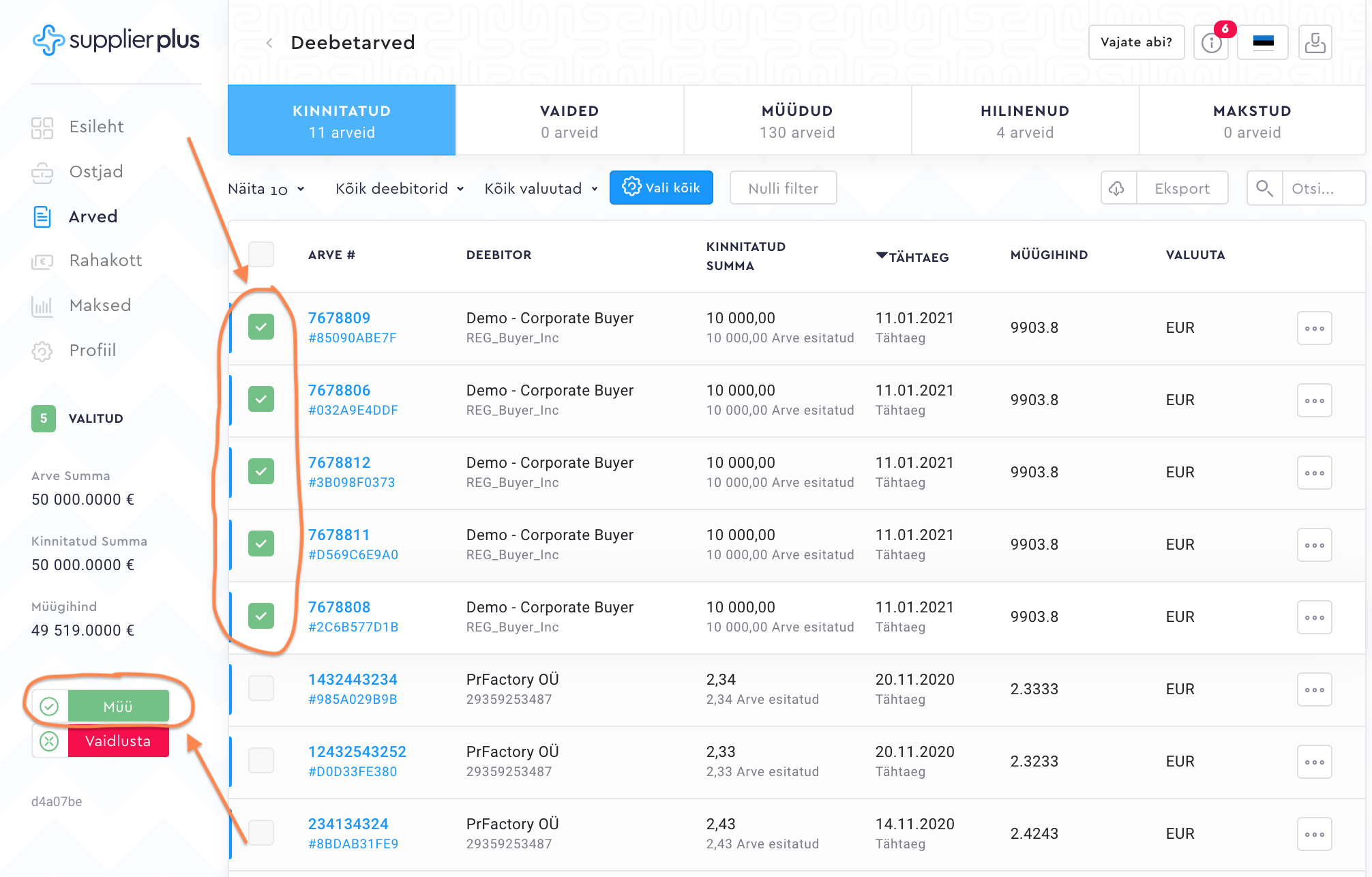Screen dimensions: 1372x877
Task: Check the box for invoice 12432543252
Action: 261,760
